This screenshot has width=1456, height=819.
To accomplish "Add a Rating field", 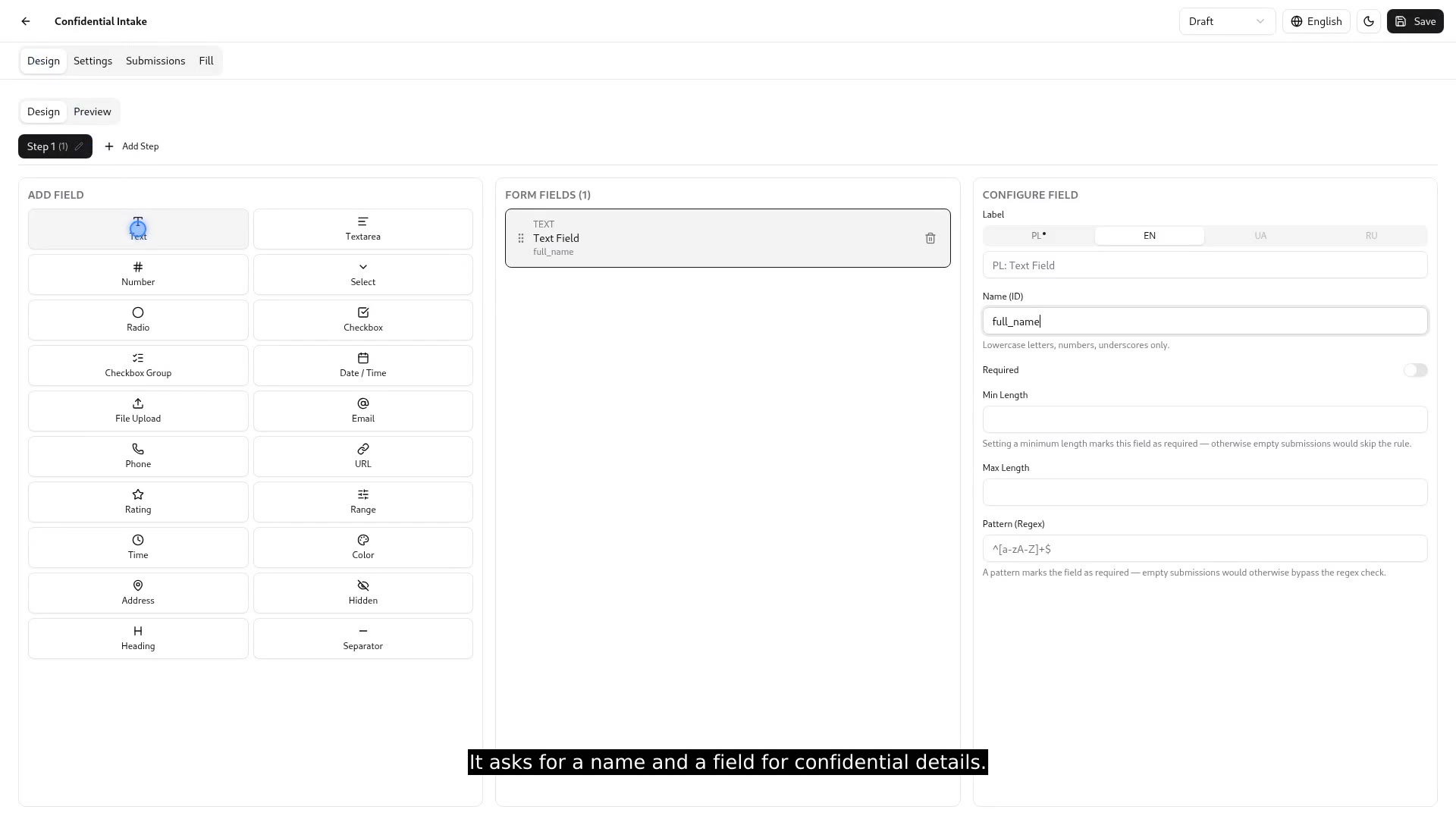I will [138, 502].
